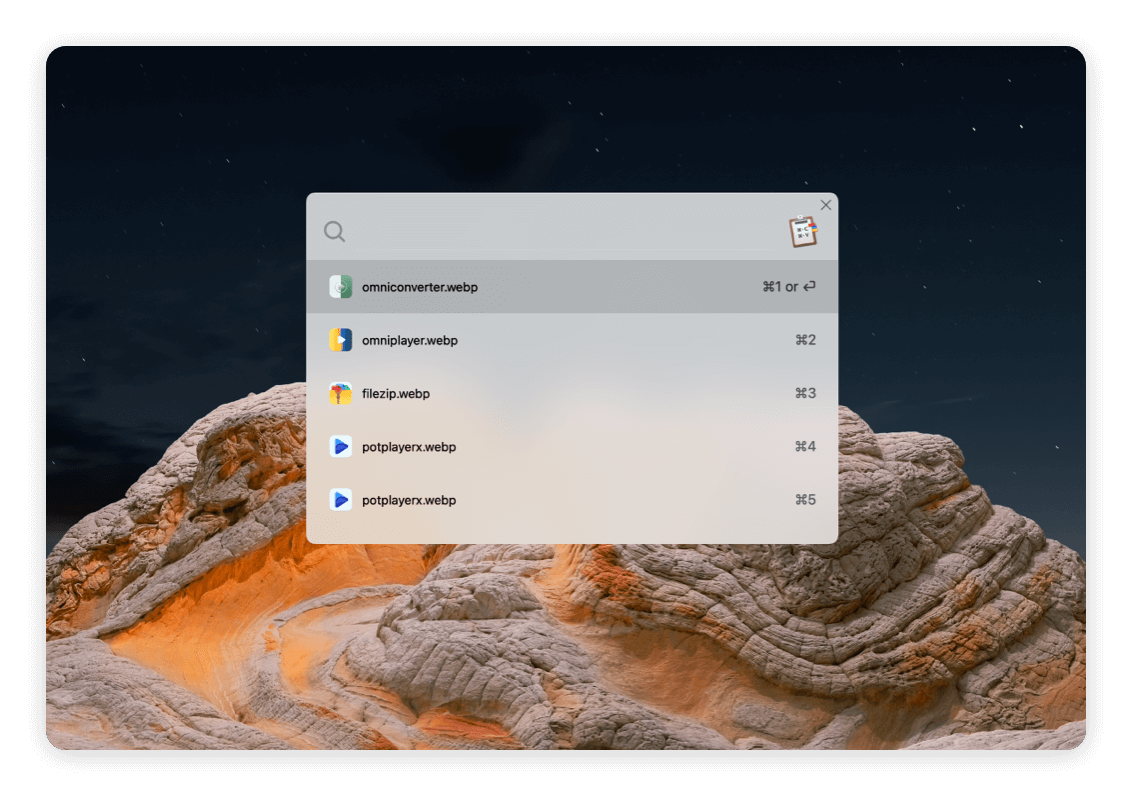The height and width of the screenshot is (796, 1132).
Task: Click the clipboard icon showing copy-paste shortcuts
Action: [x=803, y=228]
